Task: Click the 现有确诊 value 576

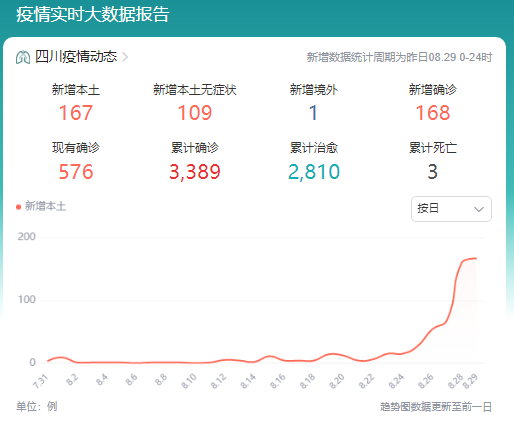Action: 76,172
